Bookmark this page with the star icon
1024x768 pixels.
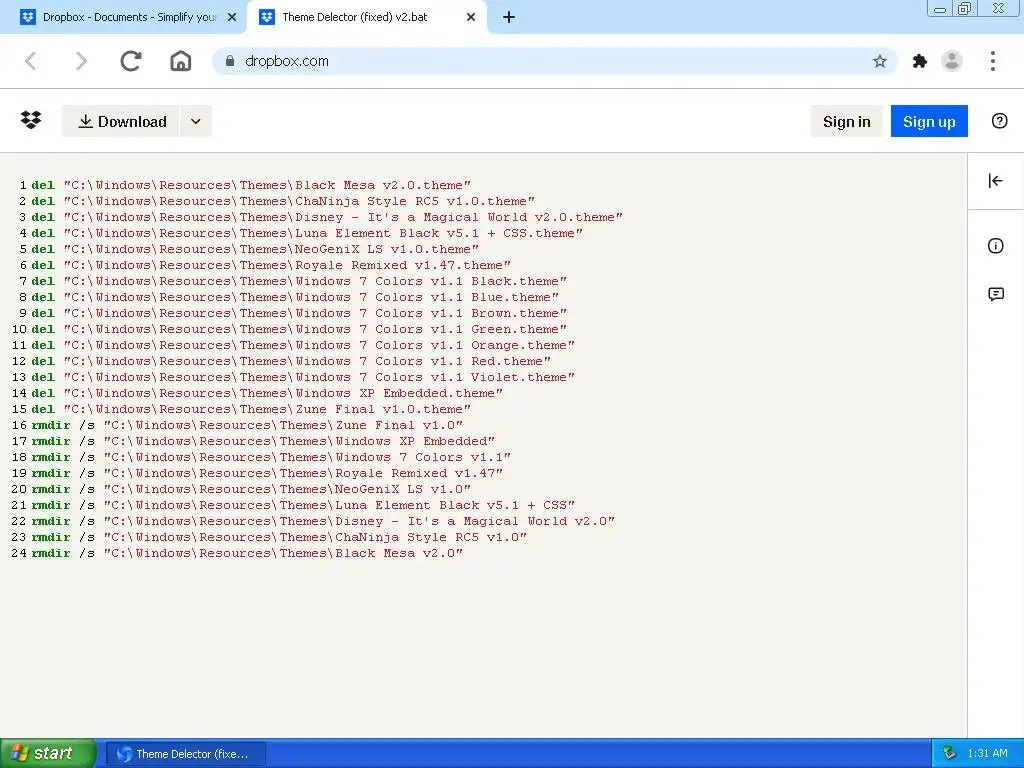tap(880, 61)
